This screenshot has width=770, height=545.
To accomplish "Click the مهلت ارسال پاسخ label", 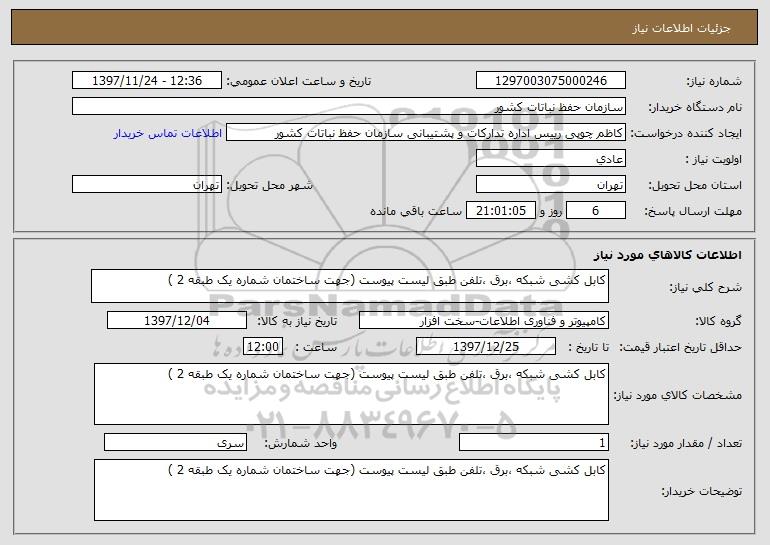I will pyautogui.click(x=693, y=211).
